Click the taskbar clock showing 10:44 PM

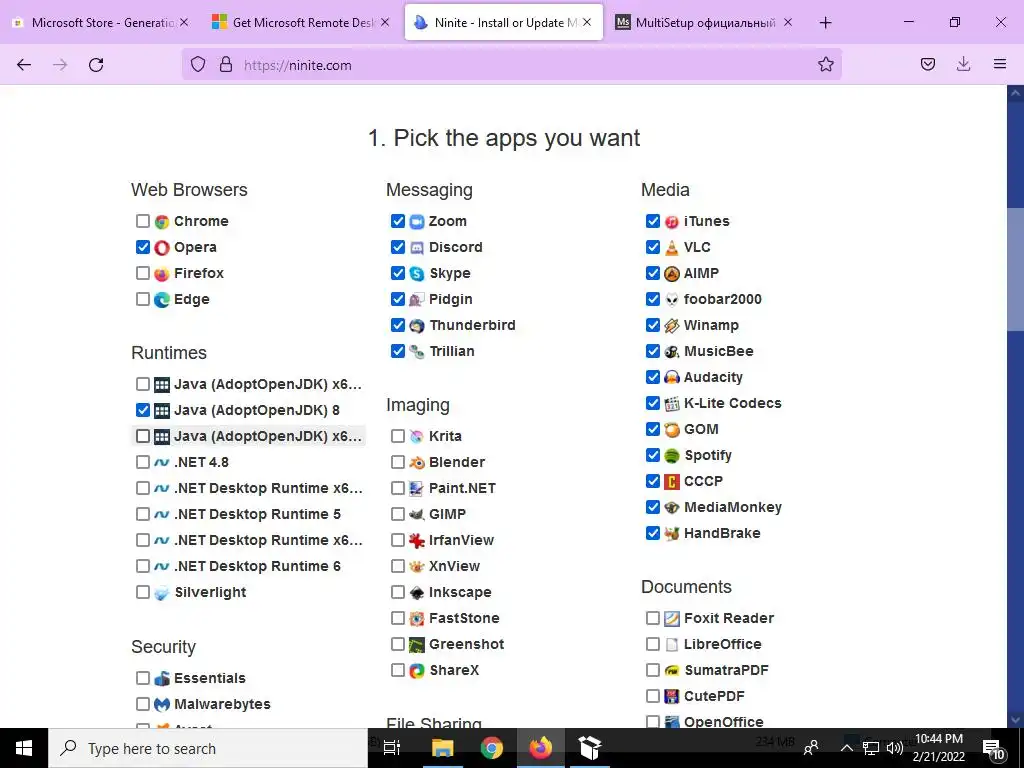(x=938, y=748)
